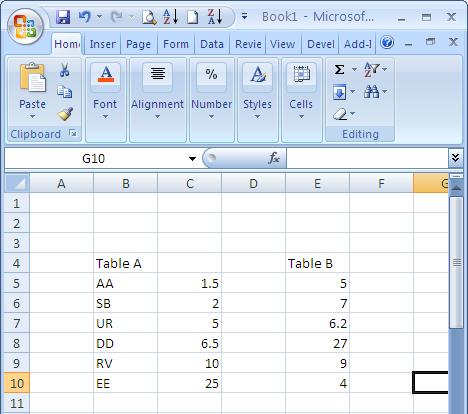468x414 pixels.
Task: Click the AutoSum sigma icon
Action: tap(339, 70)
